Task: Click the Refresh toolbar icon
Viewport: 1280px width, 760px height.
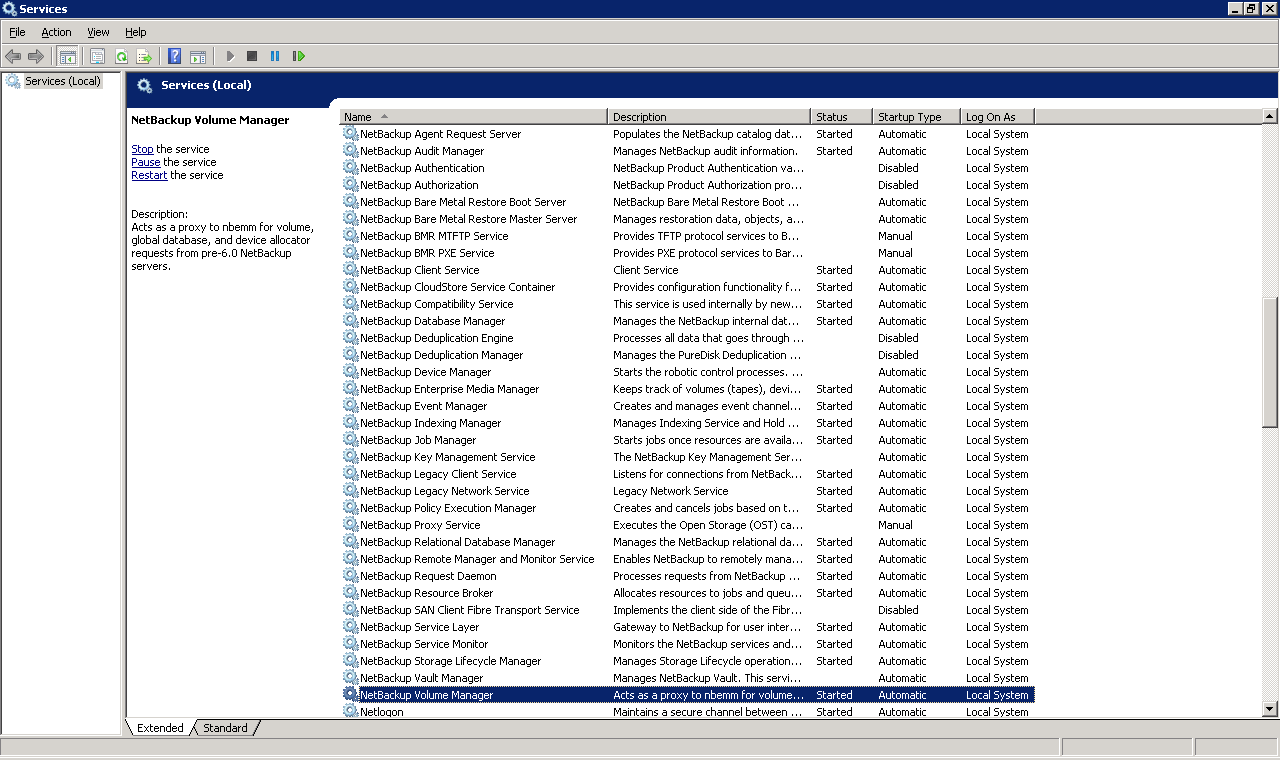Action: 121,56
